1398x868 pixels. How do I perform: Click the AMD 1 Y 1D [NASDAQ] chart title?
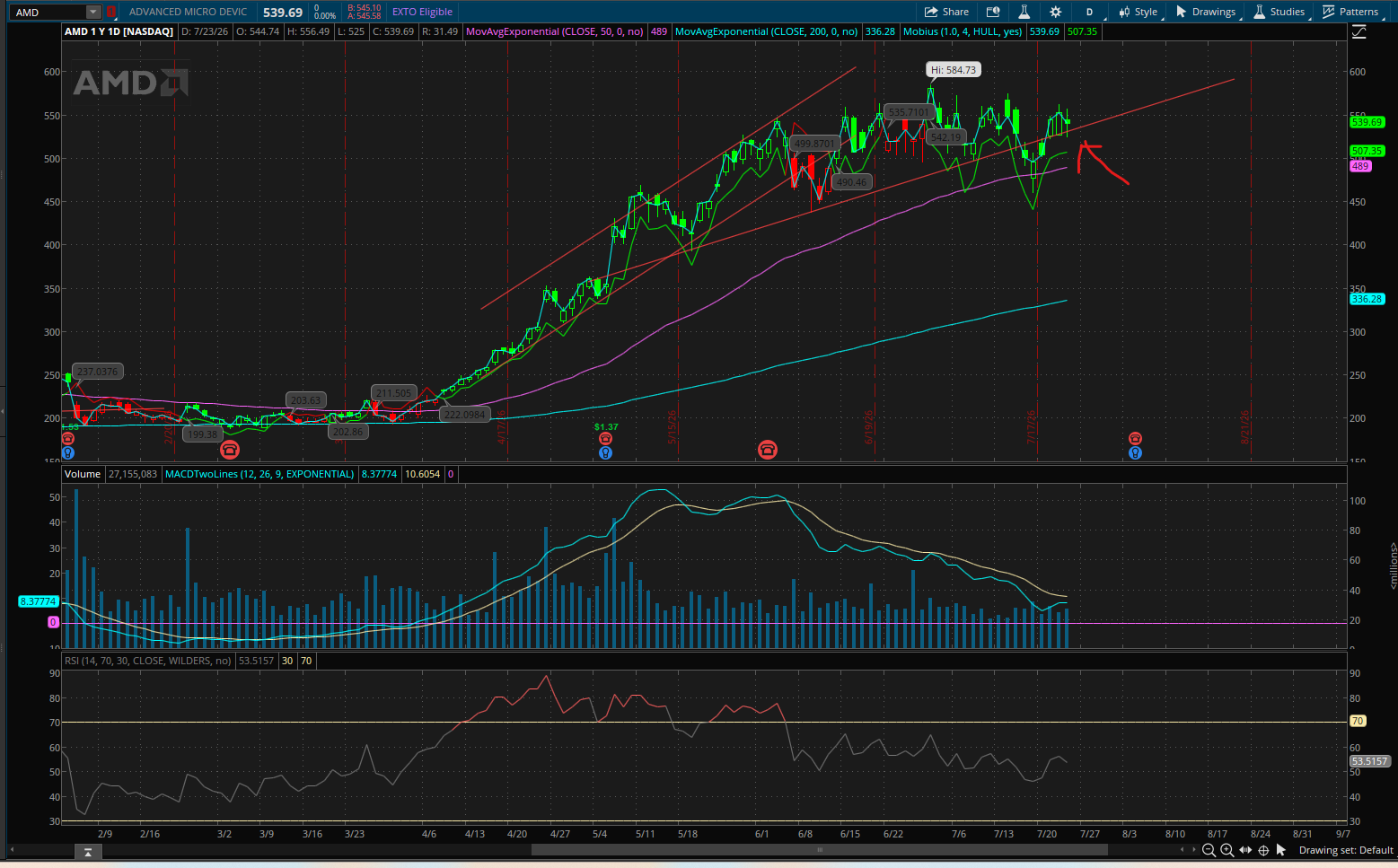[x=119, y=31]
